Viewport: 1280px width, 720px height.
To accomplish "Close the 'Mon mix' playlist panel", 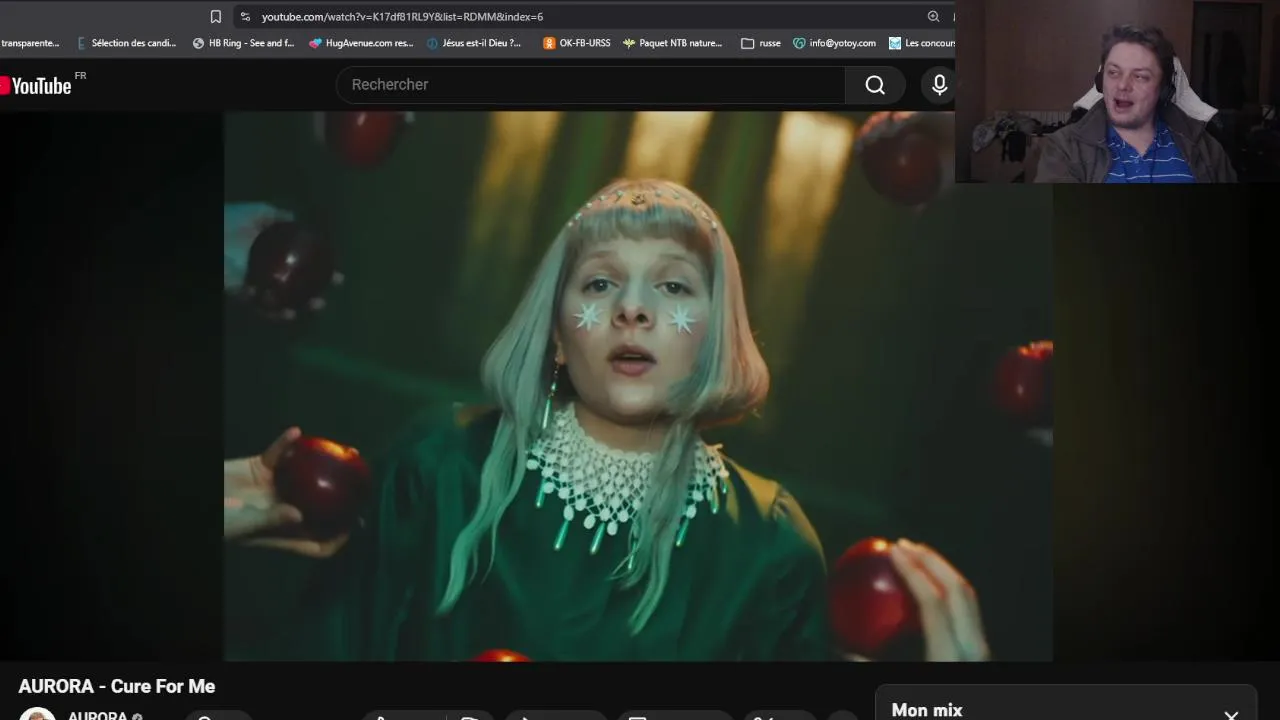I will pos(1231,714).
